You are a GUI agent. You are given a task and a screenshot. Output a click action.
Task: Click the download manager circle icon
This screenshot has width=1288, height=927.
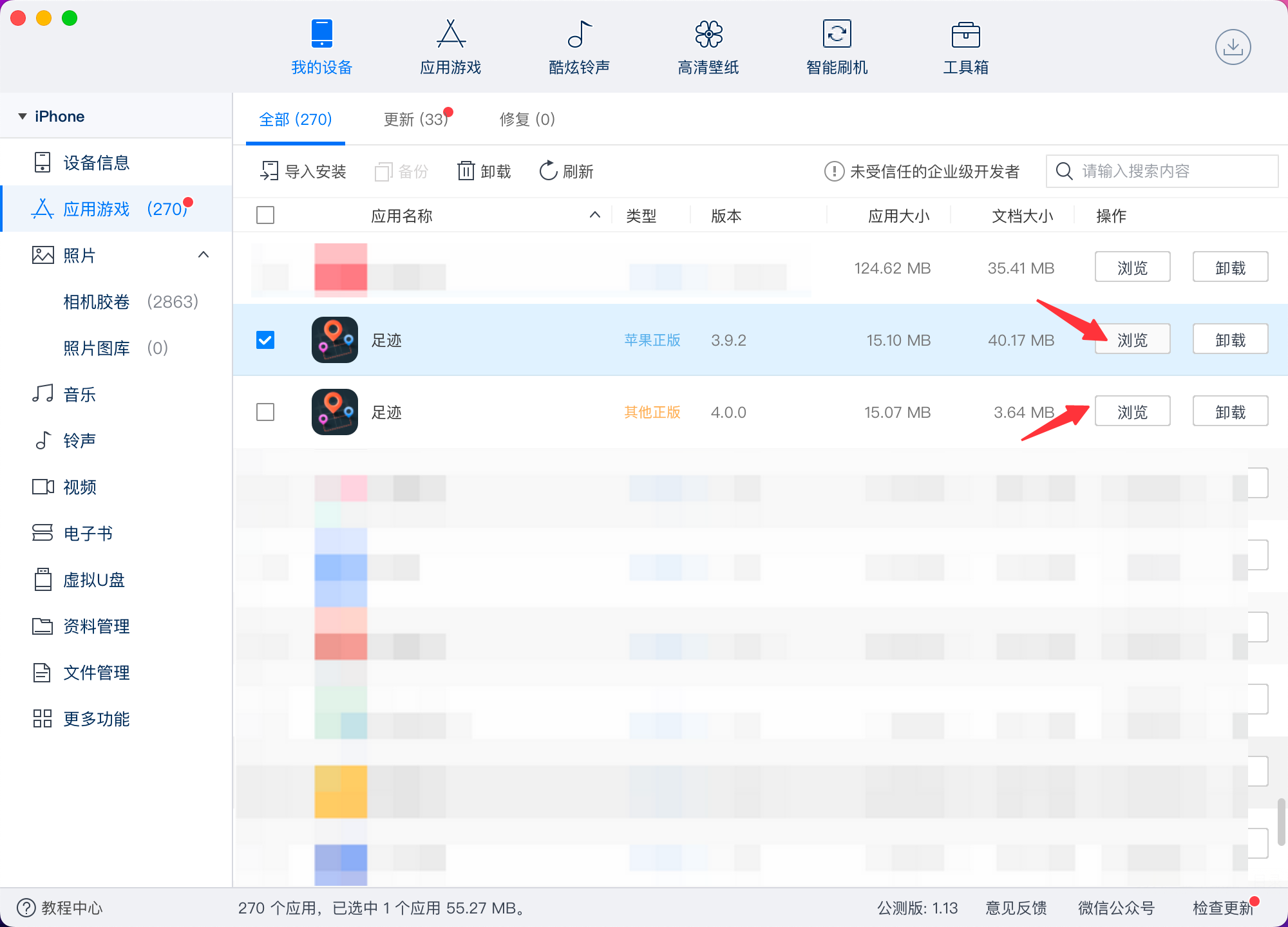1233,47
